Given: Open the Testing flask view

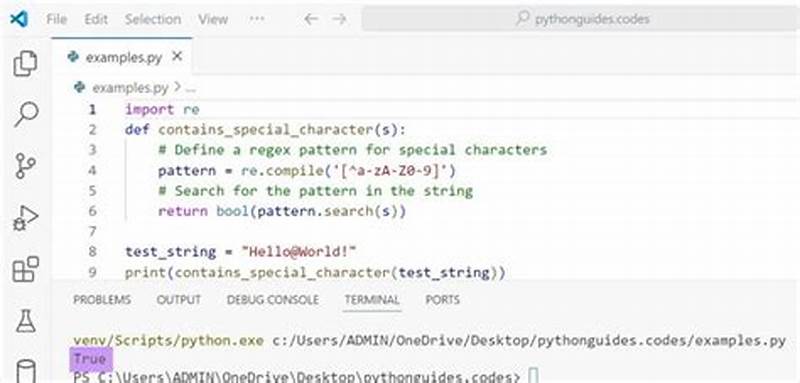Looking at the screenshot, I should coord(26,321).
